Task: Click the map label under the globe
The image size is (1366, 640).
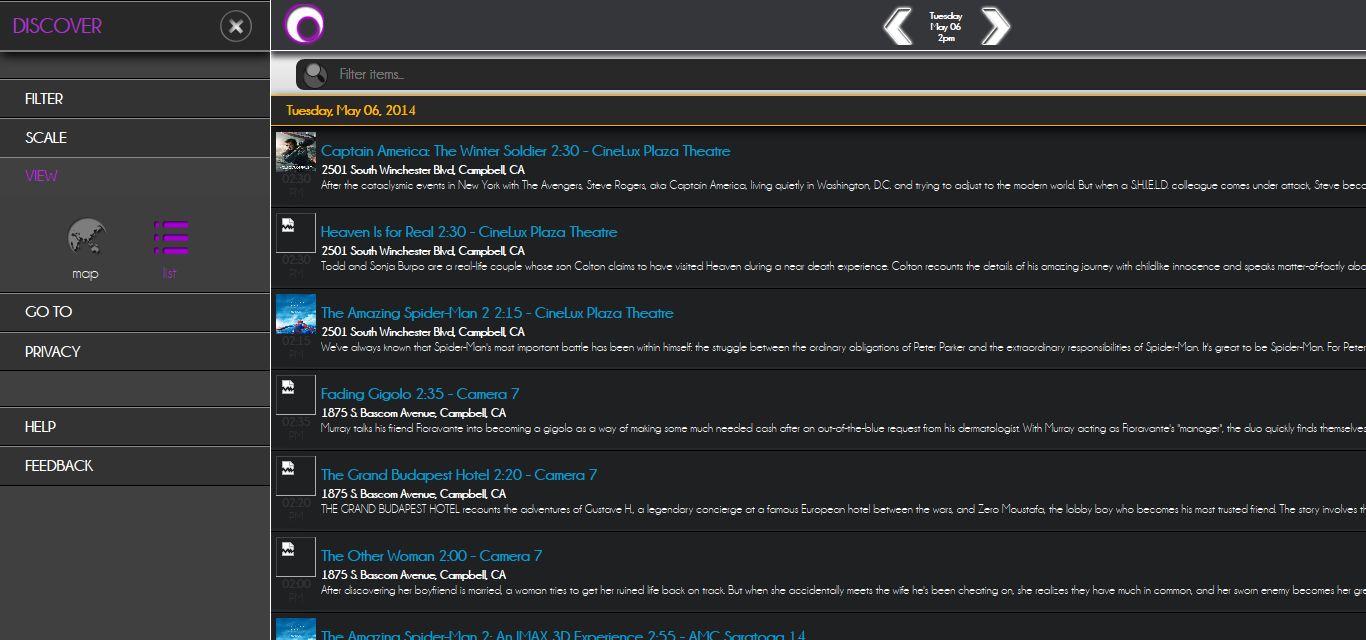Action: click(x=86, y=273)
